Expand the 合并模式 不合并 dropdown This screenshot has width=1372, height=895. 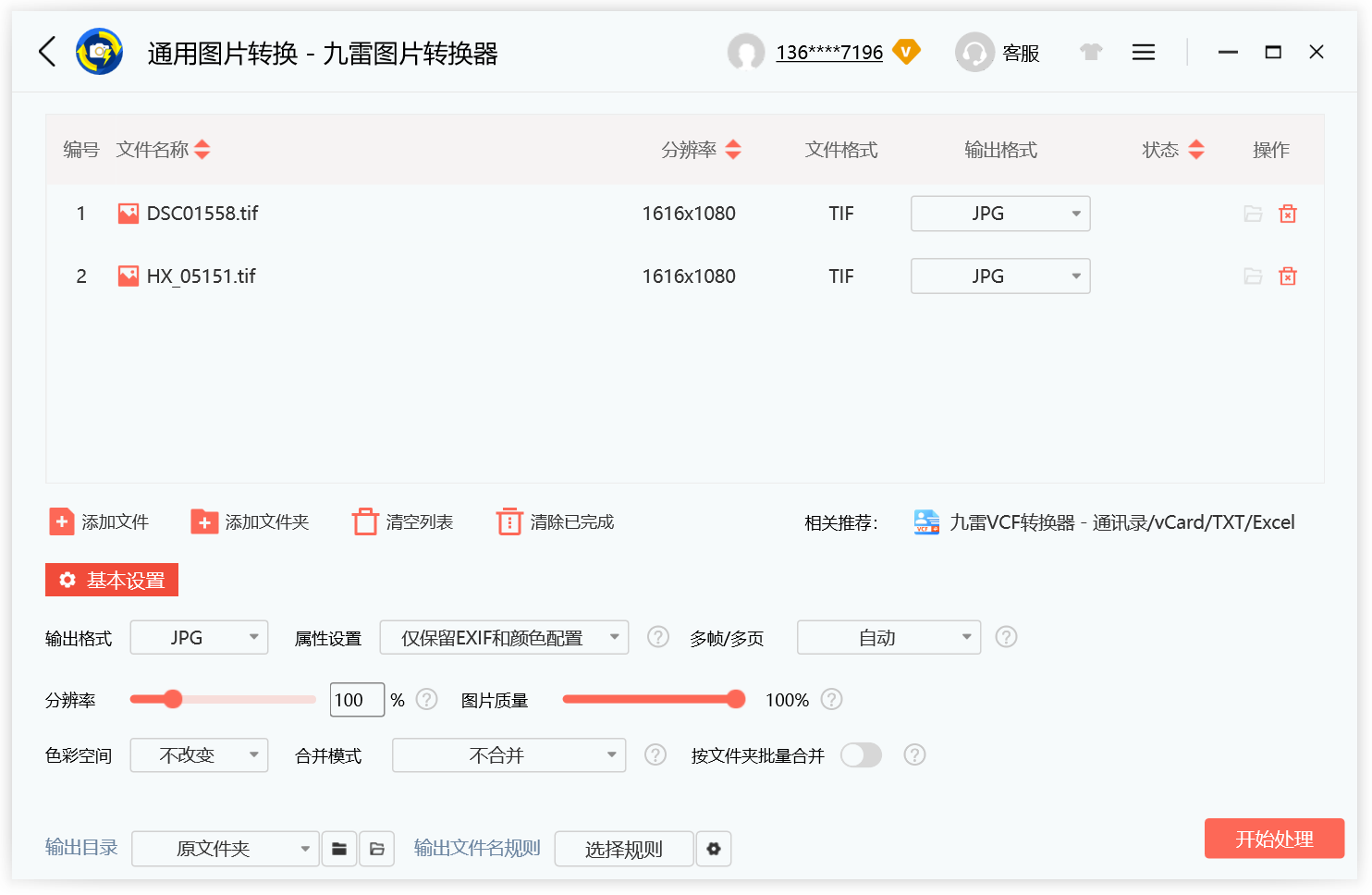click(x=508, y=755)
